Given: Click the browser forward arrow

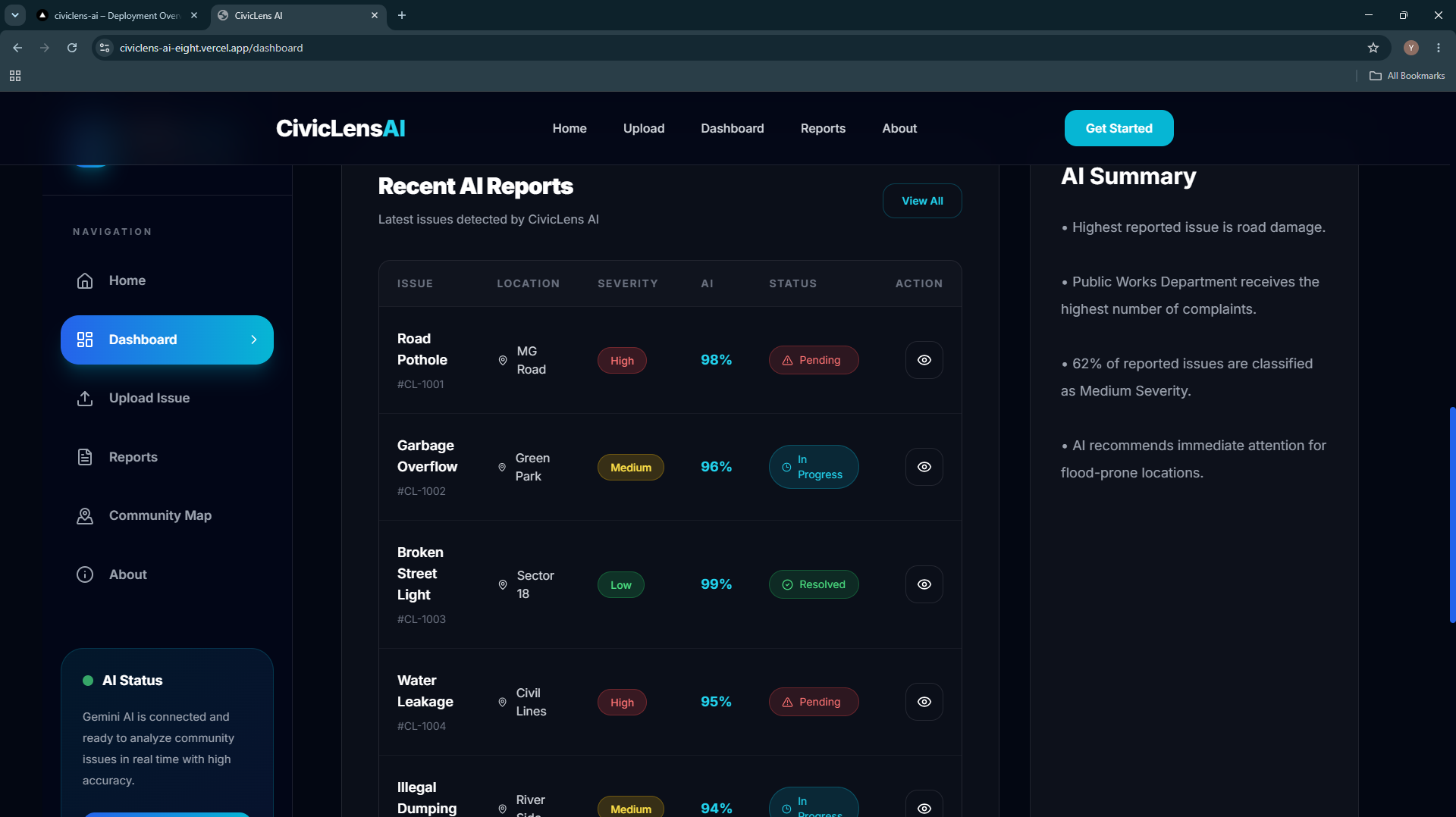Looking at the screenshot, I should coord(45,48).
